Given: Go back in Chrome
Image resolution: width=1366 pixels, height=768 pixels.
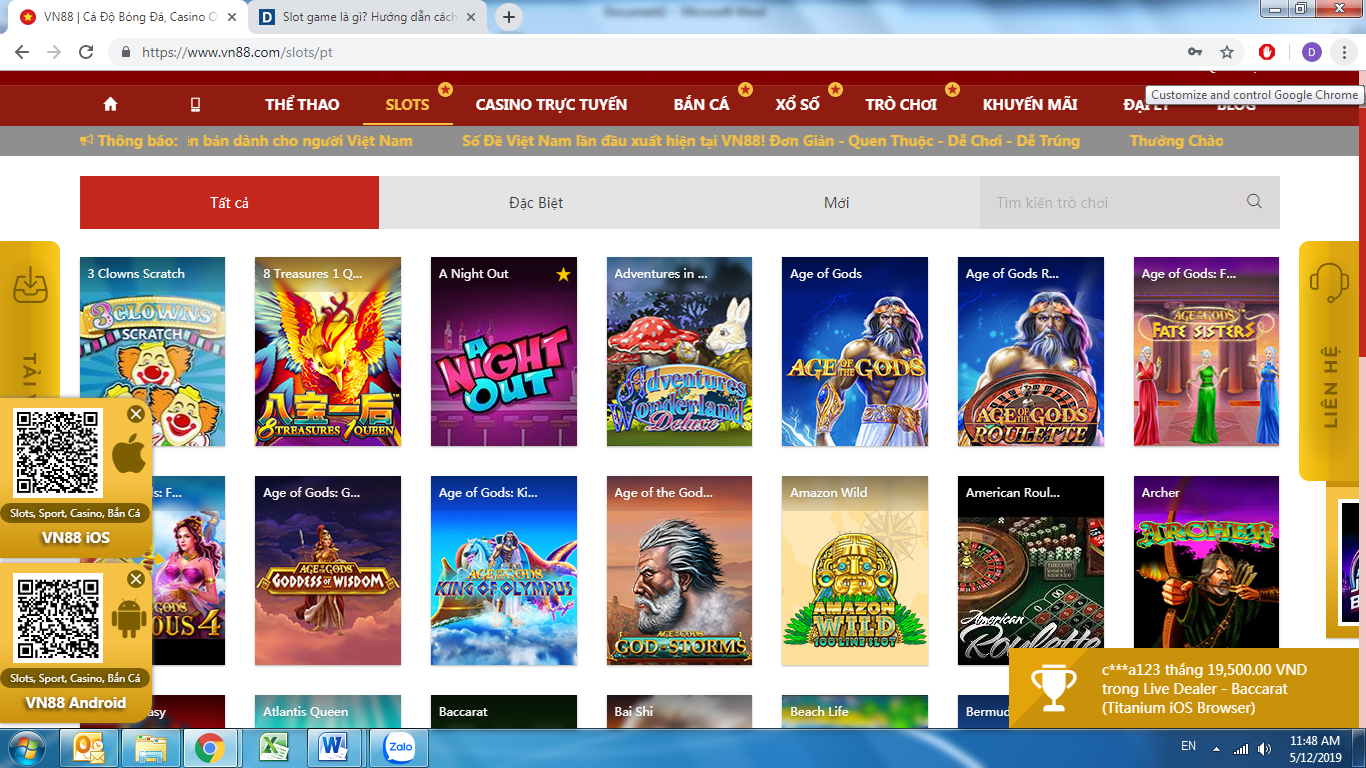Looking at the screenshot, I should (x=23, y=52).
